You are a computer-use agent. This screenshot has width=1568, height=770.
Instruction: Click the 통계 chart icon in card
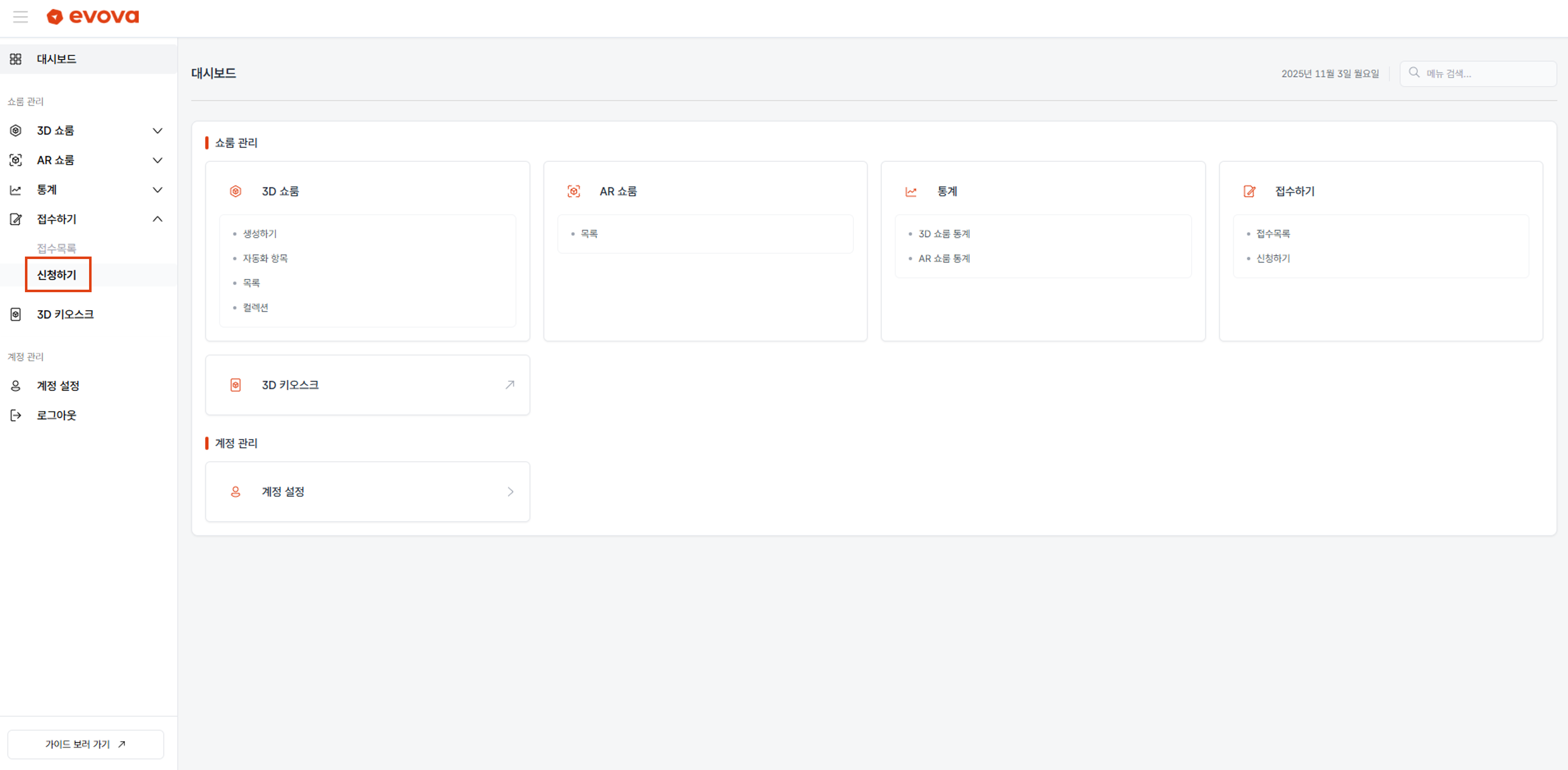(911, 192)
